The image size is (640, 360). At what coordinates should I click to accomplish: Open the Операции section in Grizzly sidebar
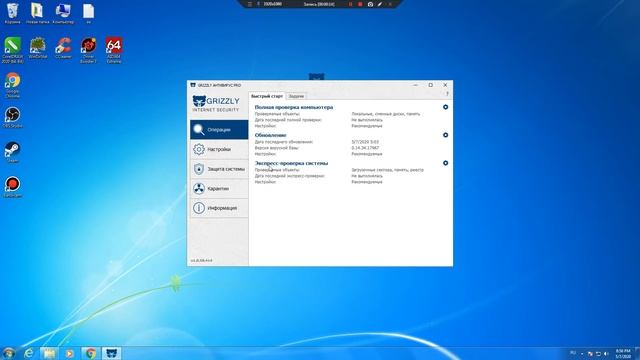219,130
